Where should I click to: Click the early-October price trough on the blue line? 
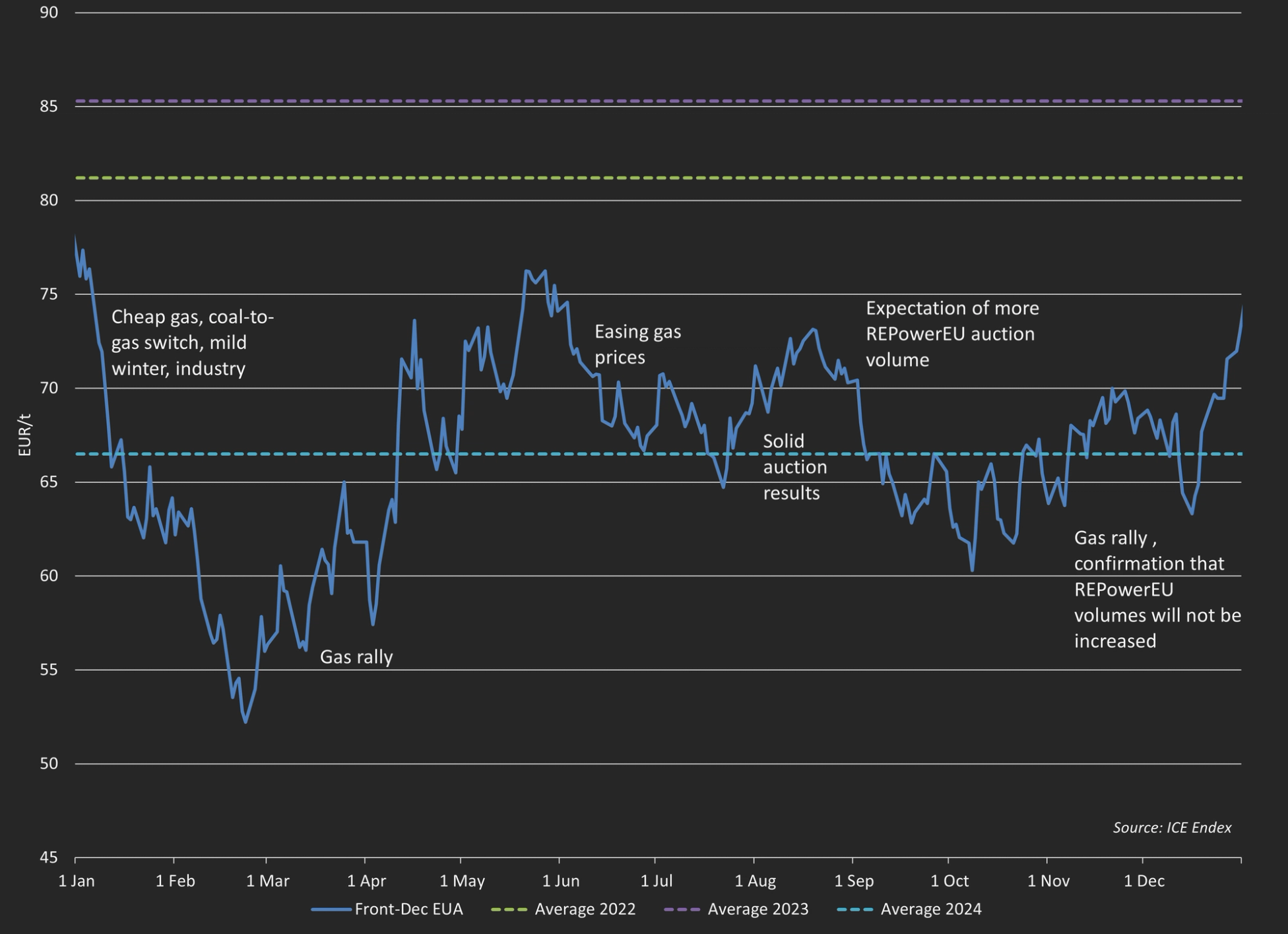[972, 570]
